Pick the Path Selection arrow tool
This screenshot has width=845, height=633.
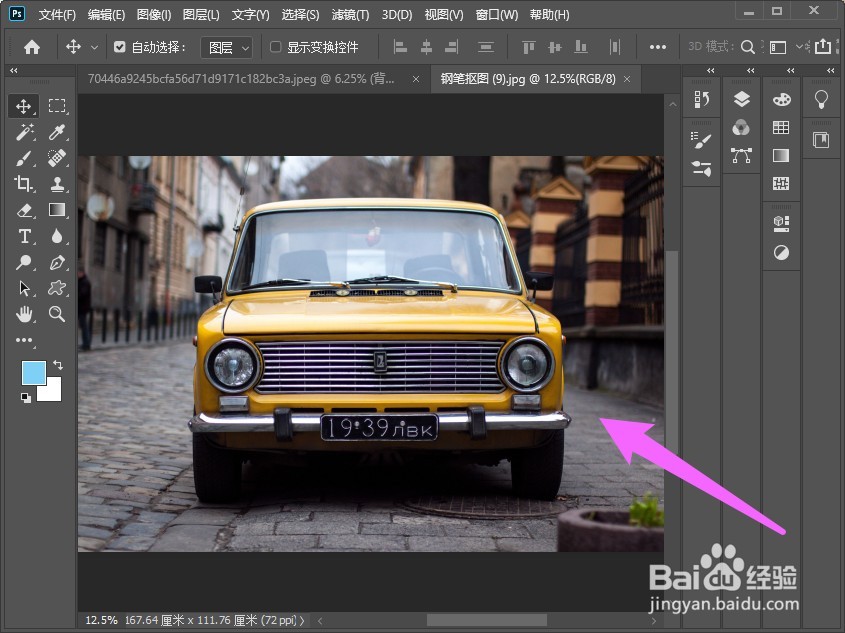[24, 288]
